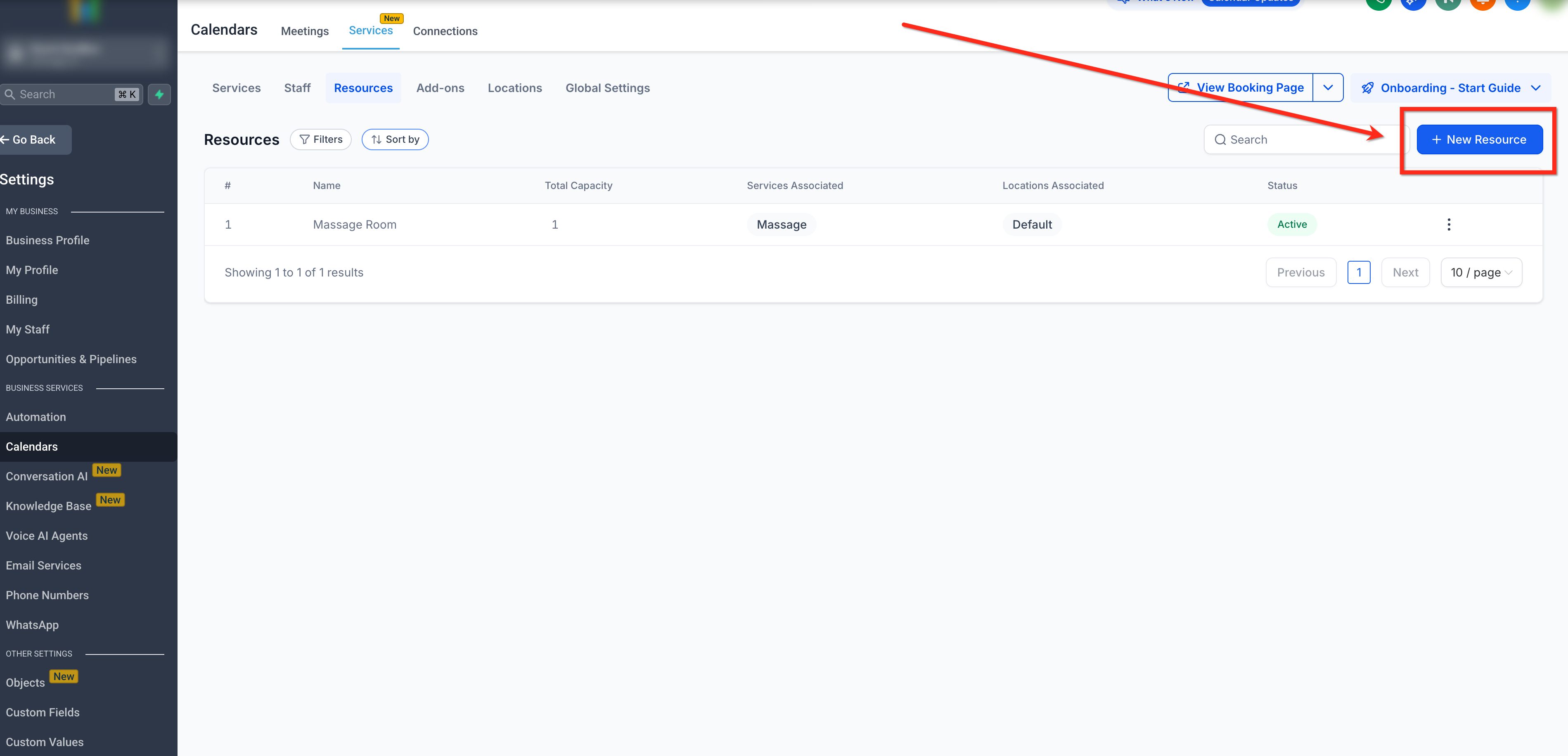The height and width of the screenshot is (756, 1568).
Task: Expand the View Booking Page dropdown arrow
Action: pyautogui.click(x=1328, y=87)
